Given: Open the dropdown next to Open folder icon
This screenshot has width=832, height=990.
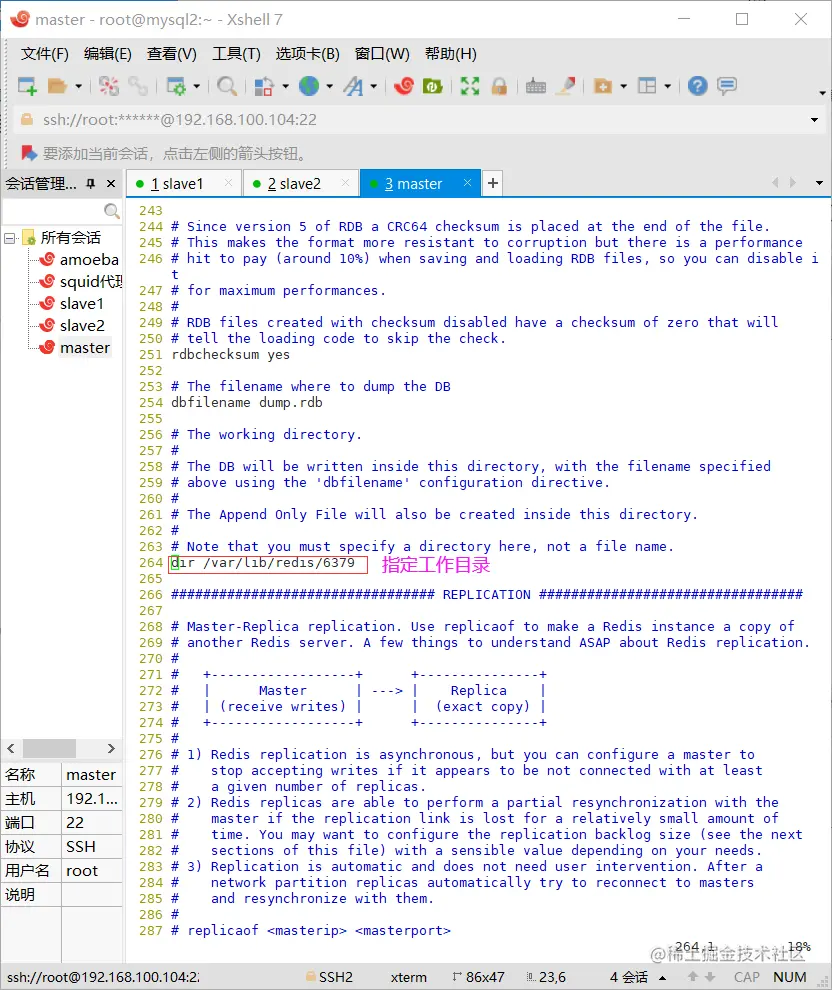Looking at the screenshot, I should [x=78, y=86].
